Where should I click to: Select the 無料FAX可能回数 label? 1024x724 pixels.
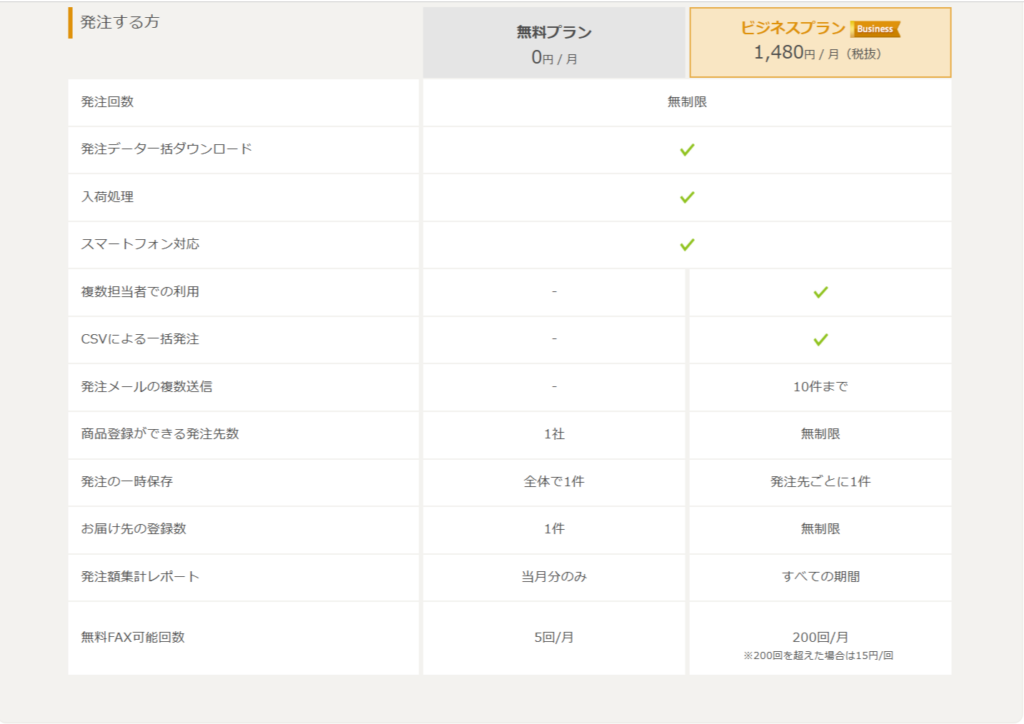(133, 637)
